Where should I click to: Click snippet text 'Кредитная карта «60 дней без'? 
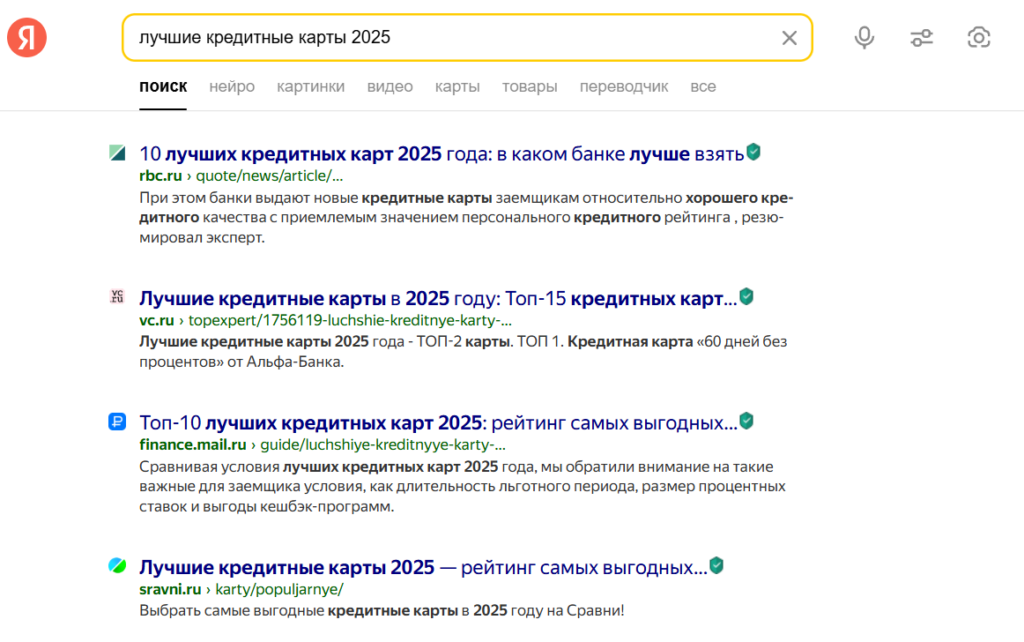[x=677, y=342]
